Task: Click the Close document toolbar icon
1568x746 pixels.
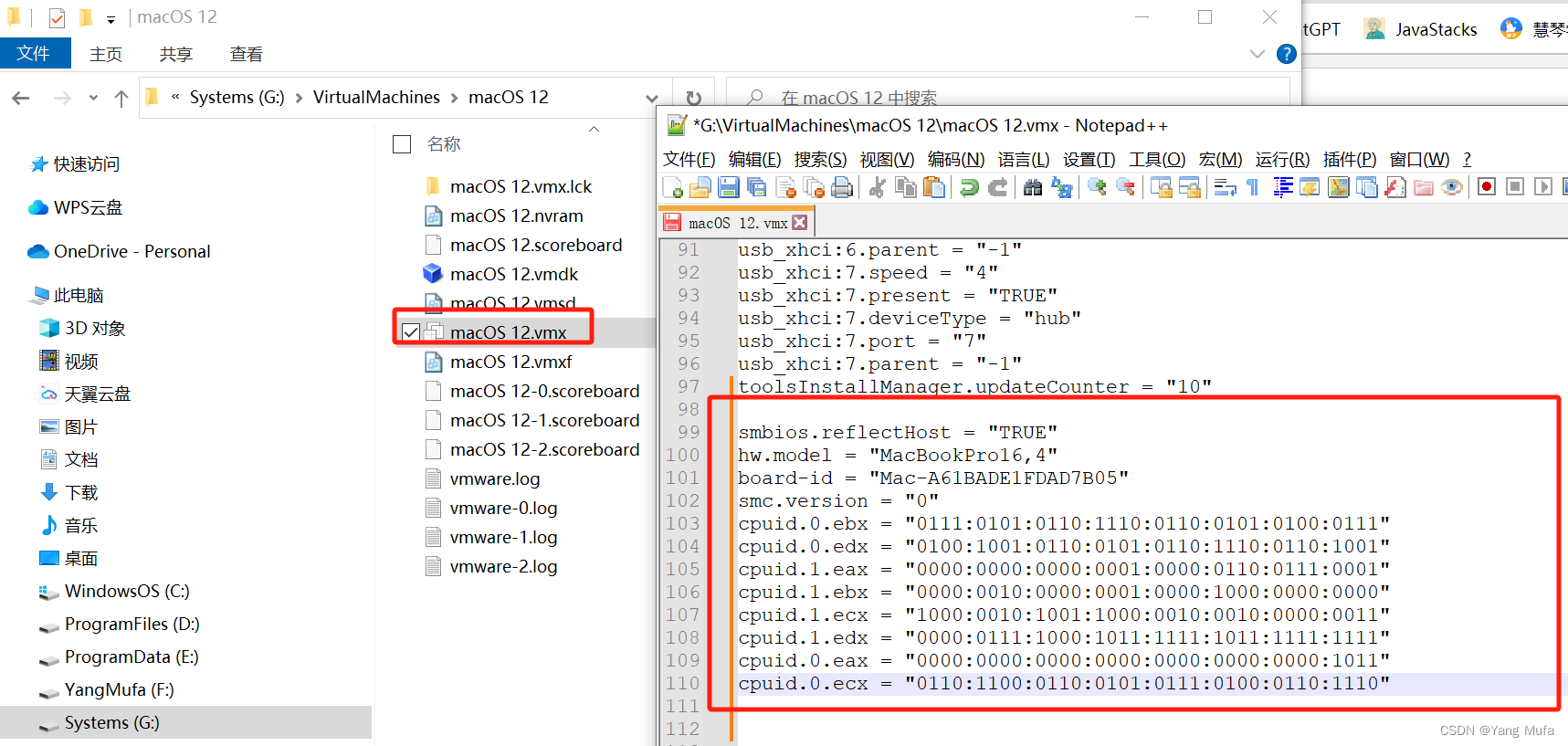Action: (785, 187)
